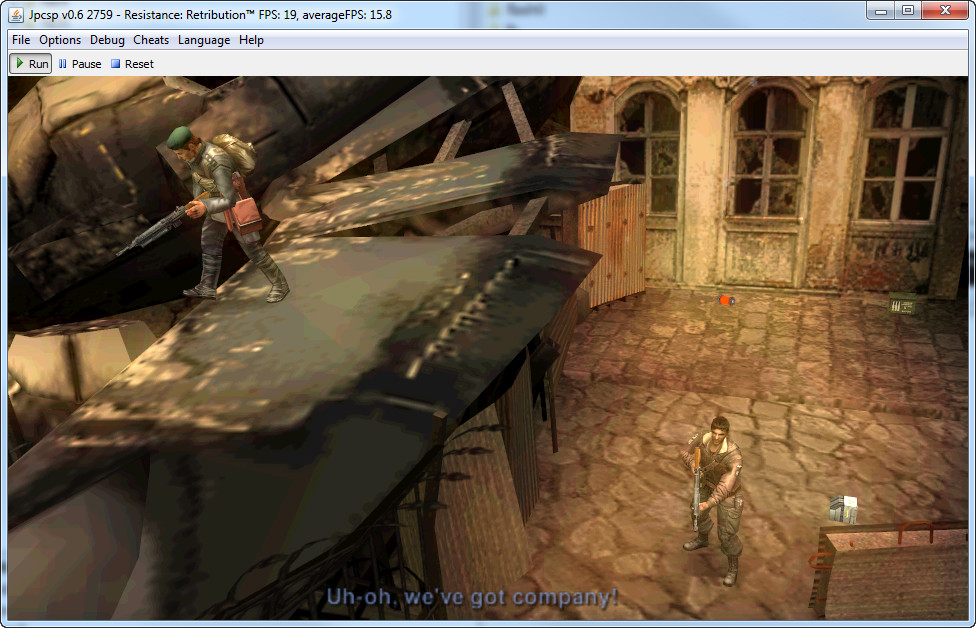
Task: Expand the Cheats menu
Action: click(151, 40)
